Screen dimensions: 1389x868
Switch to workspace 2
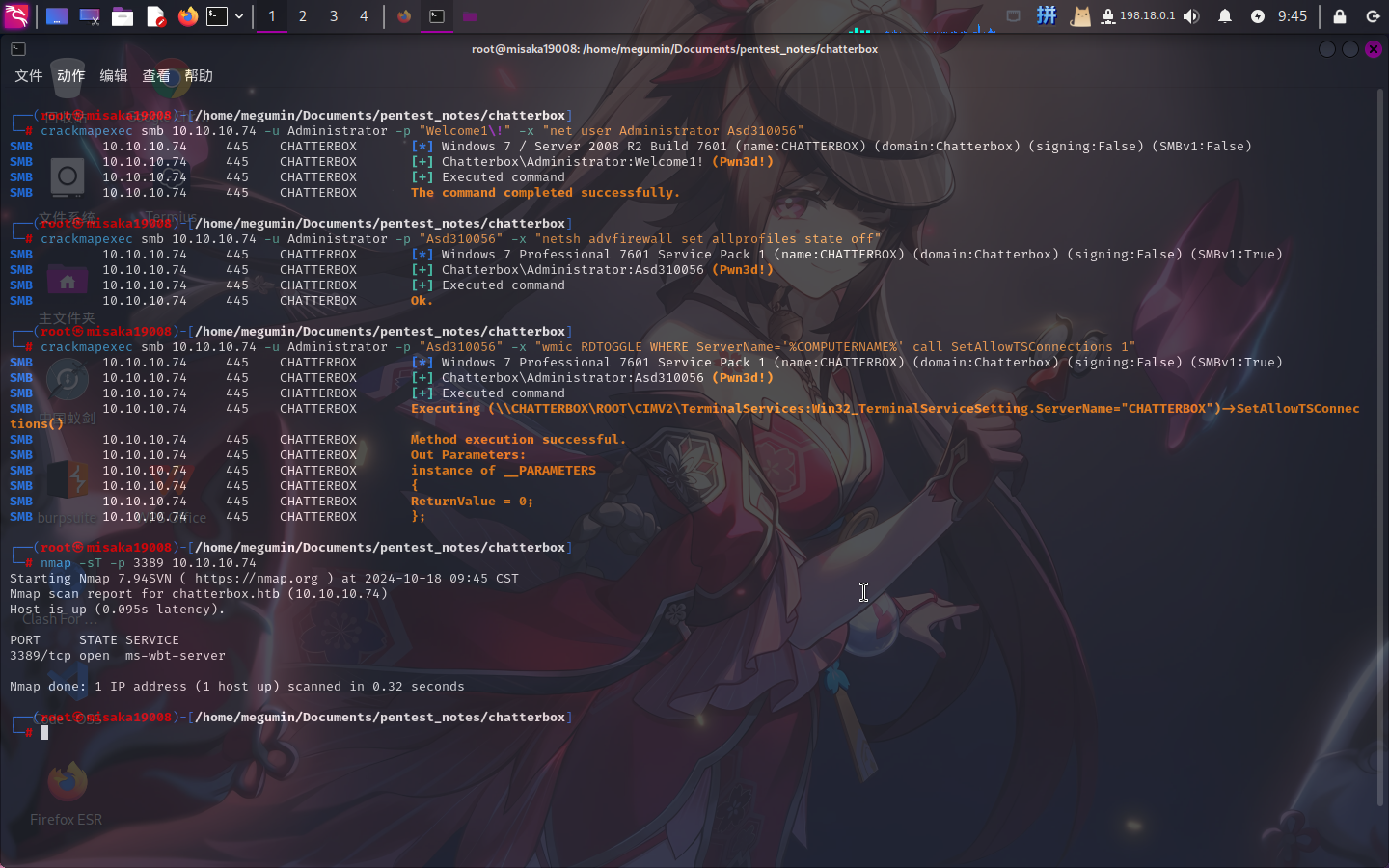click(x=303, y=16)
